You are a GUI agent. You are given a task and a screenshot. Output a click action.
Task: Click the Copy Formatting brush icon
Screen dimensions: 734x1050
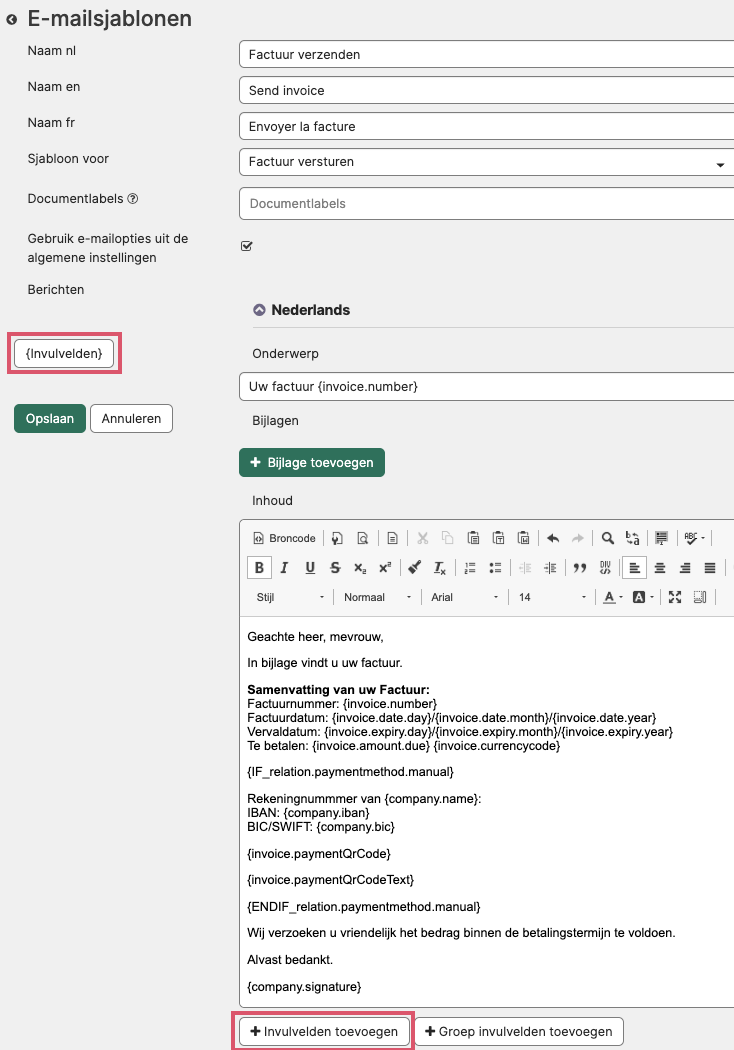point(415,568)
